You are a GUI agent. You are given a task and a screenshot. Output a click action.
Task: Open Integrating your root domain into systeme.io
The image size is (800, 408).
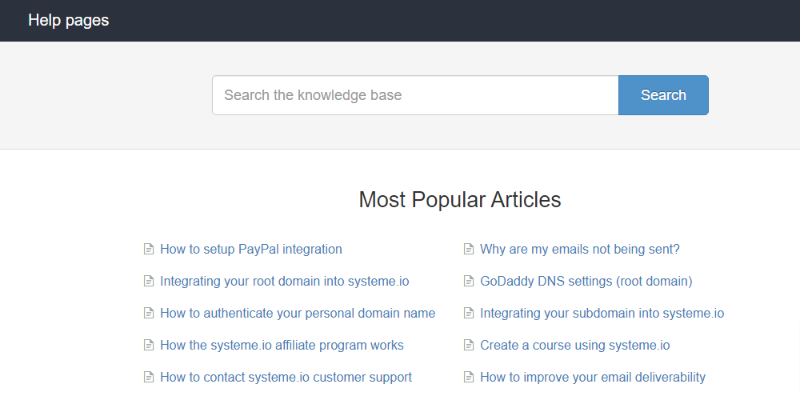click(285, 282)
